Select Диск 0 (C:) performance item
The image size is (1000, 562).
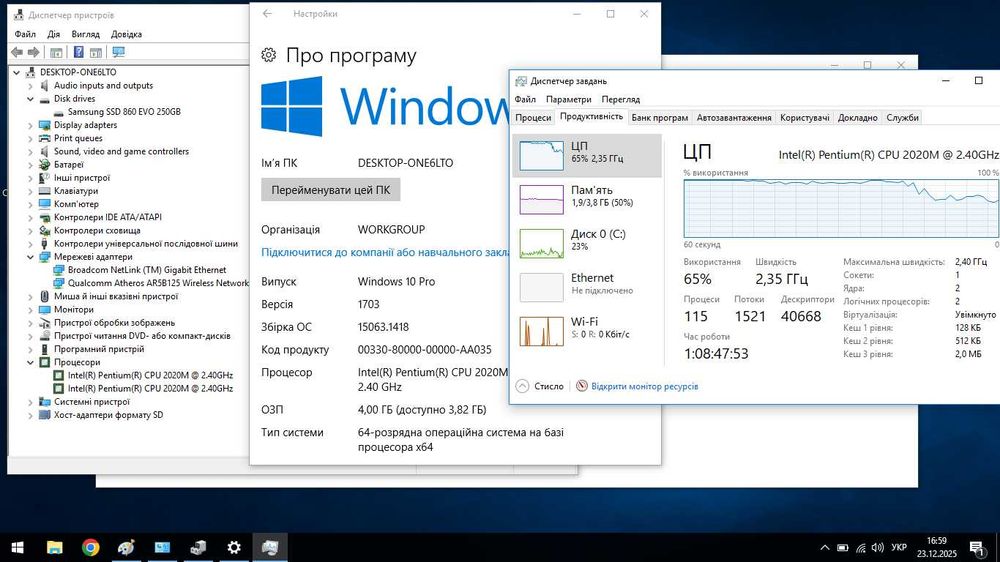587,243
